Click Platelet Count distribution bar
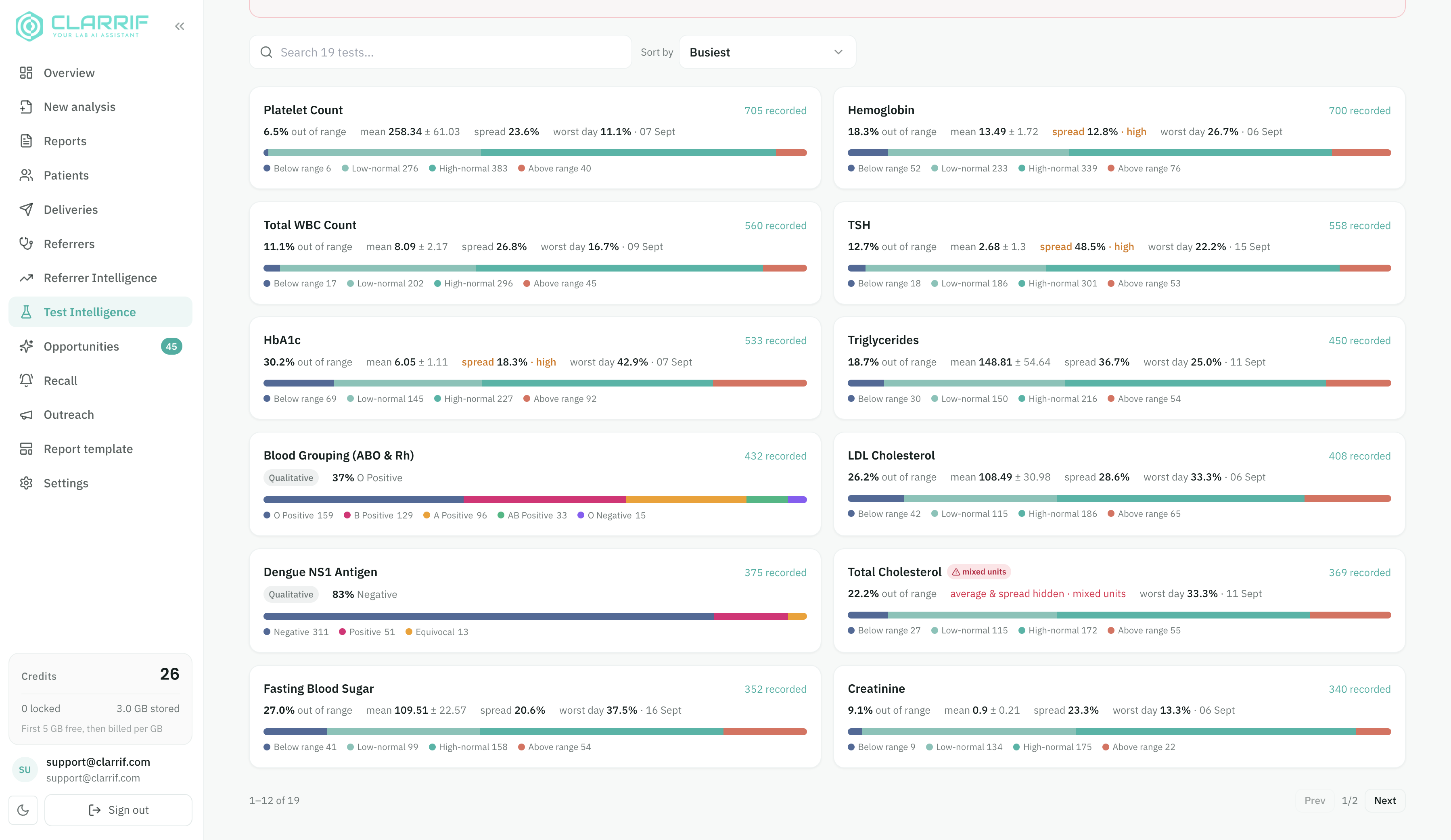The image size is (1451, 840). (x=535, y=153)
